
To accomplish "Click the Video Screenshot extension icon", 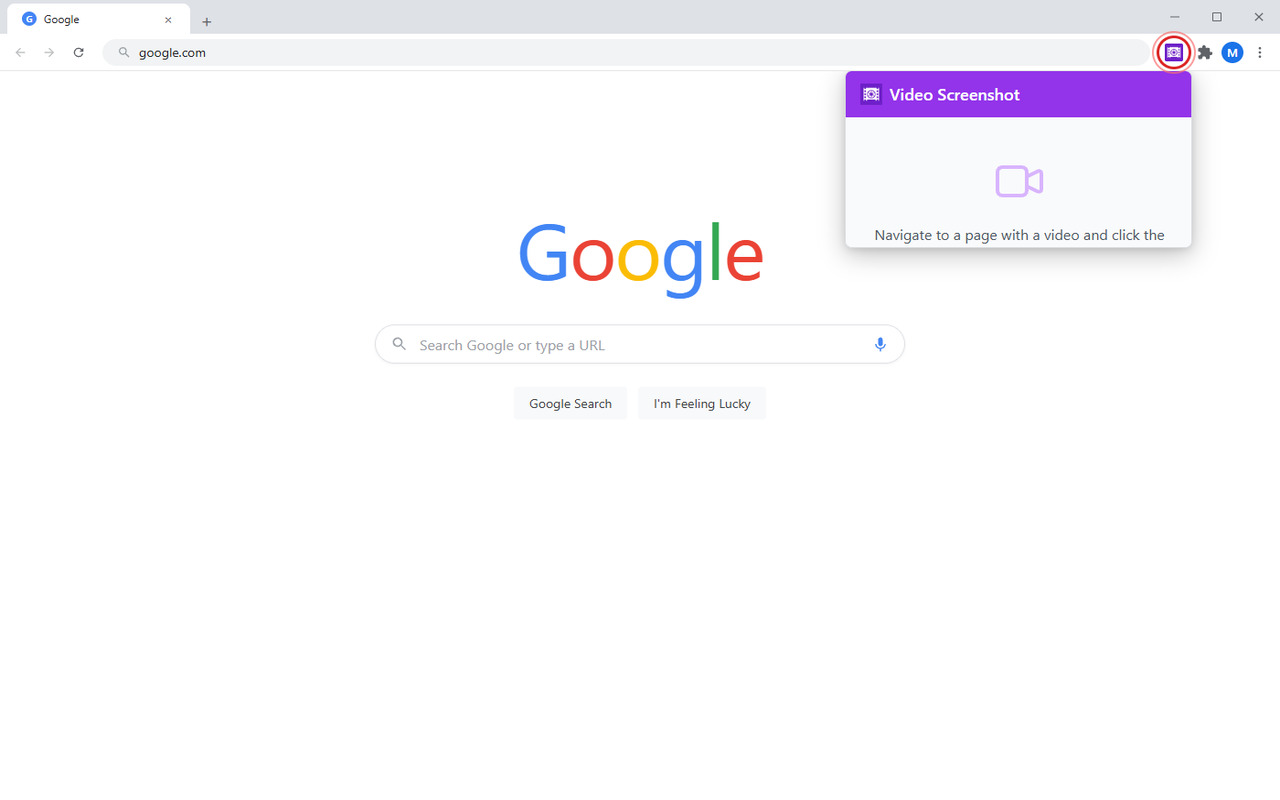I will tap(1173, 52).
